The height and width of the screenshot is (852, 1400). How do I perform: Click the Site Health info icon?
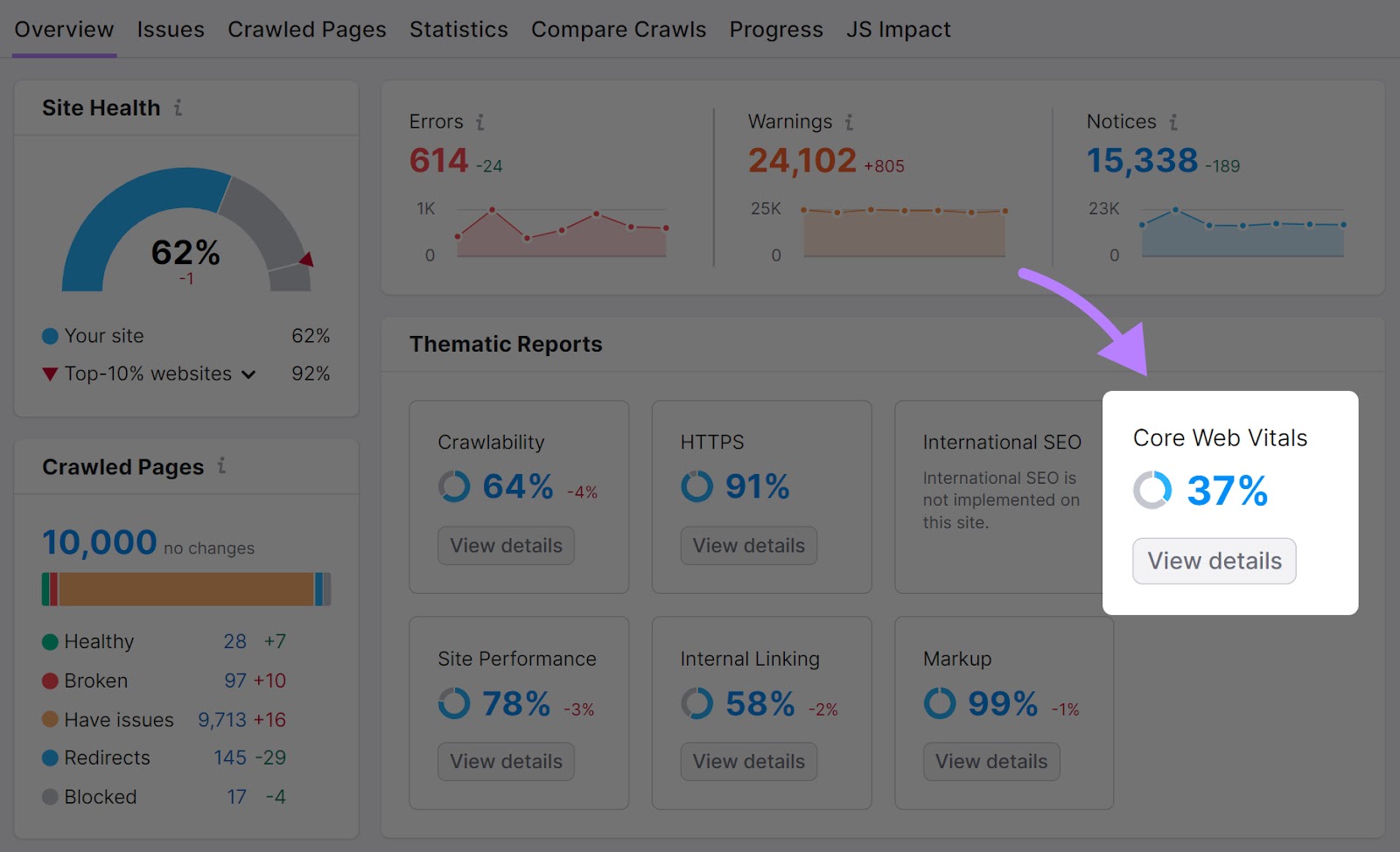(179, 108)
